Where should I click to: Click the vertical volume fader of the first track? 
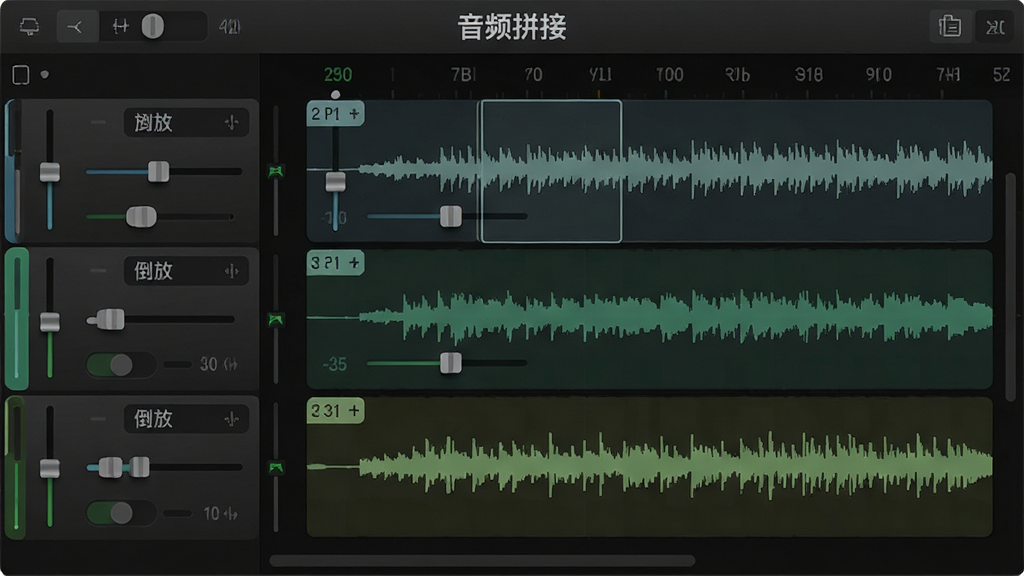(50, 172)
